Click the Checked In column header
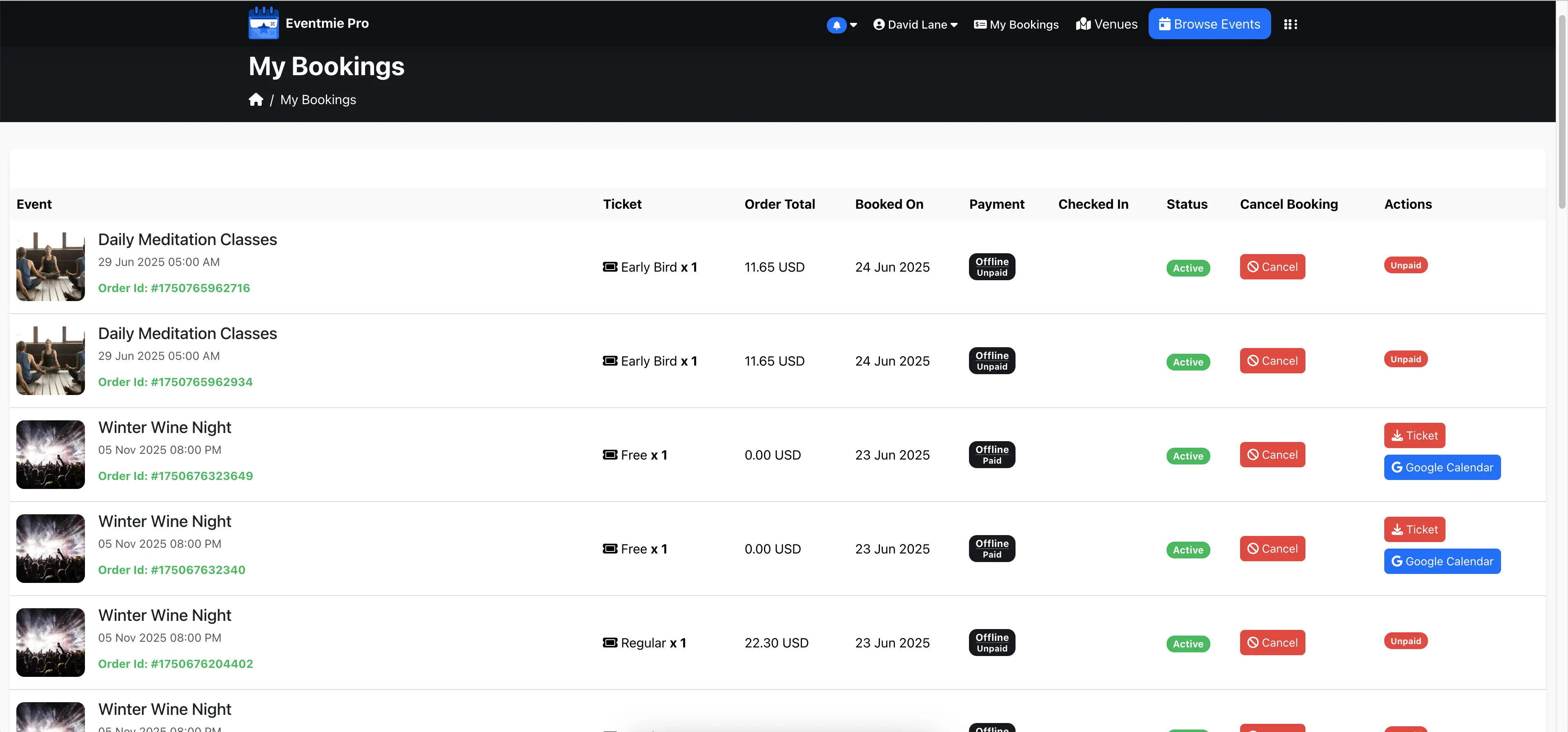Viewport: 1568px width, 732px height. pos(1093,205)
